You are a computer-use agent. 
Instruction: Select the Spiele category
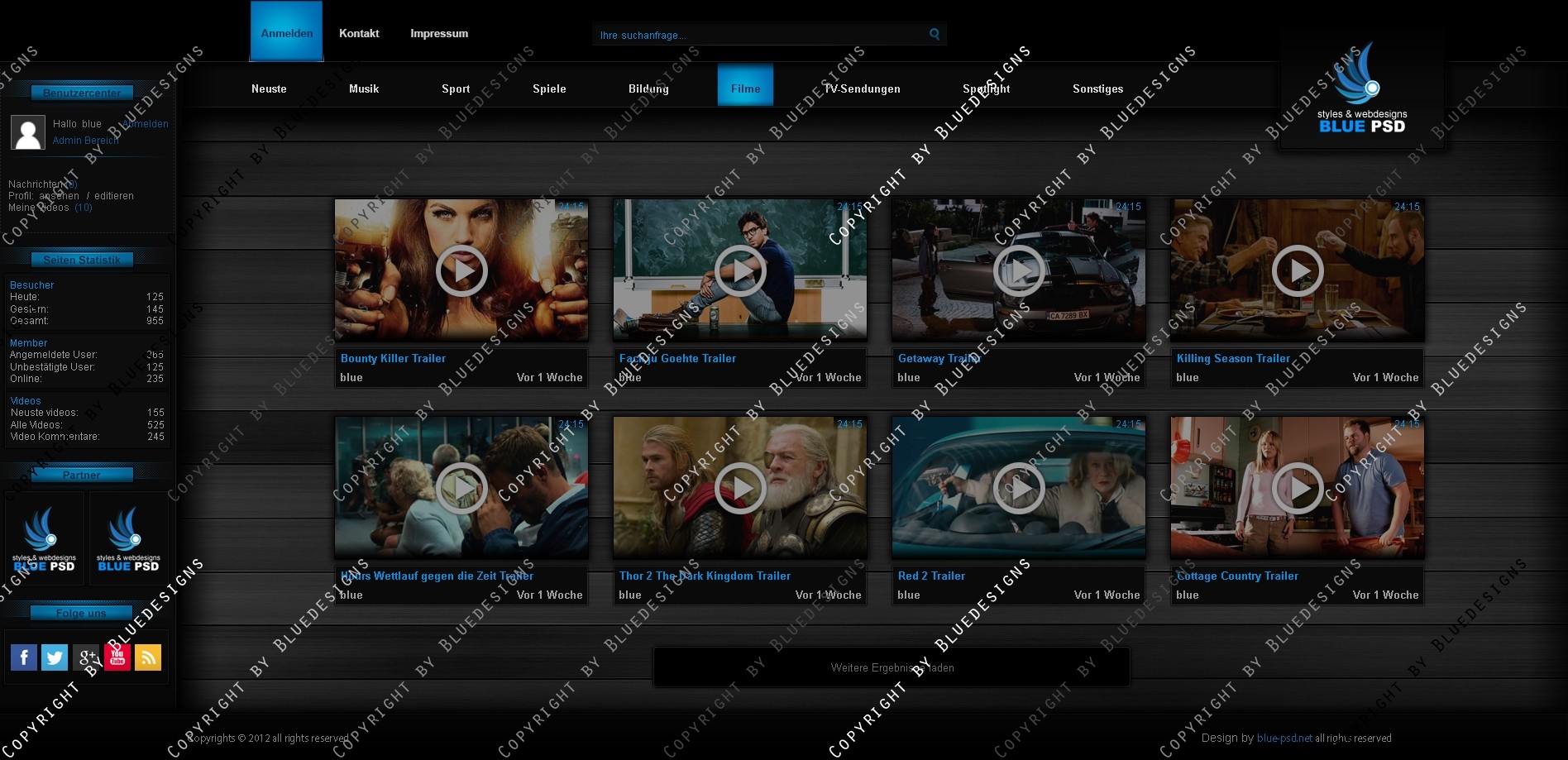tap(549, 88)
